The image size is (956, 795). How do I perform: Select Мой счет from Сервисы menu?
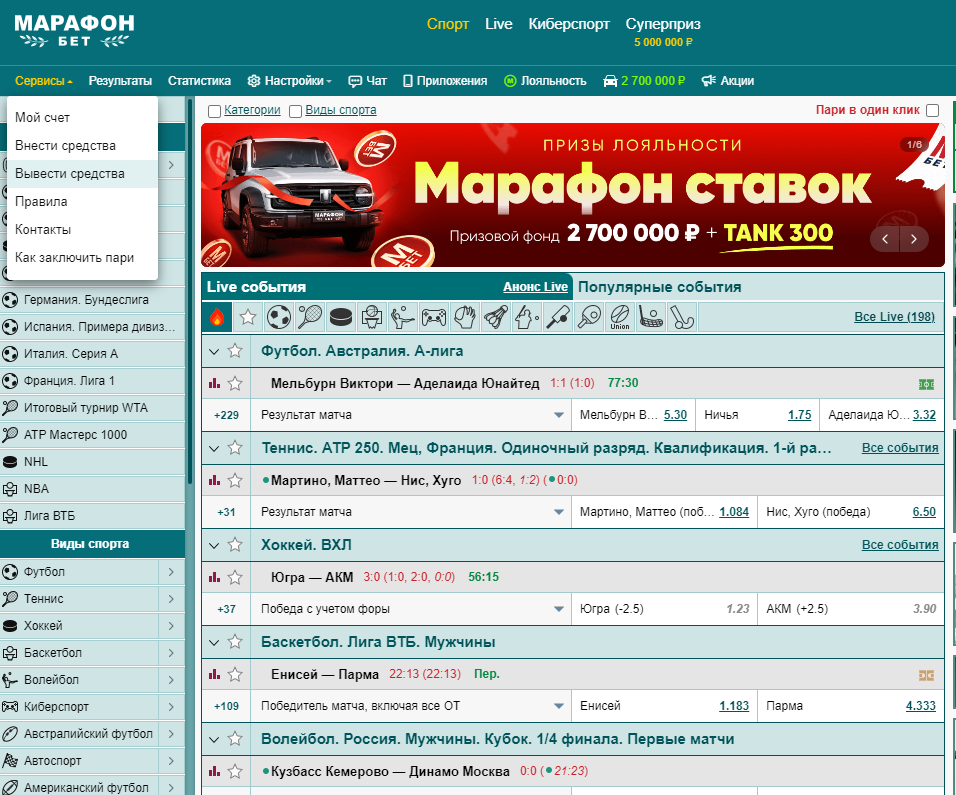point(82,118)
